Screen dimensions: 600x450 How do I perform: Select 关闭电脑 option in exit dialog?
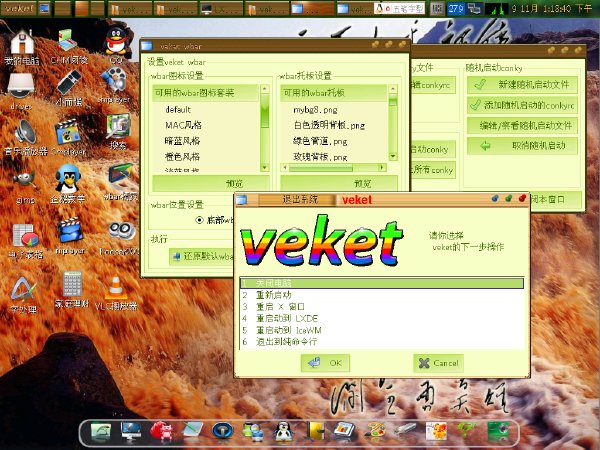tap(382, 283)
